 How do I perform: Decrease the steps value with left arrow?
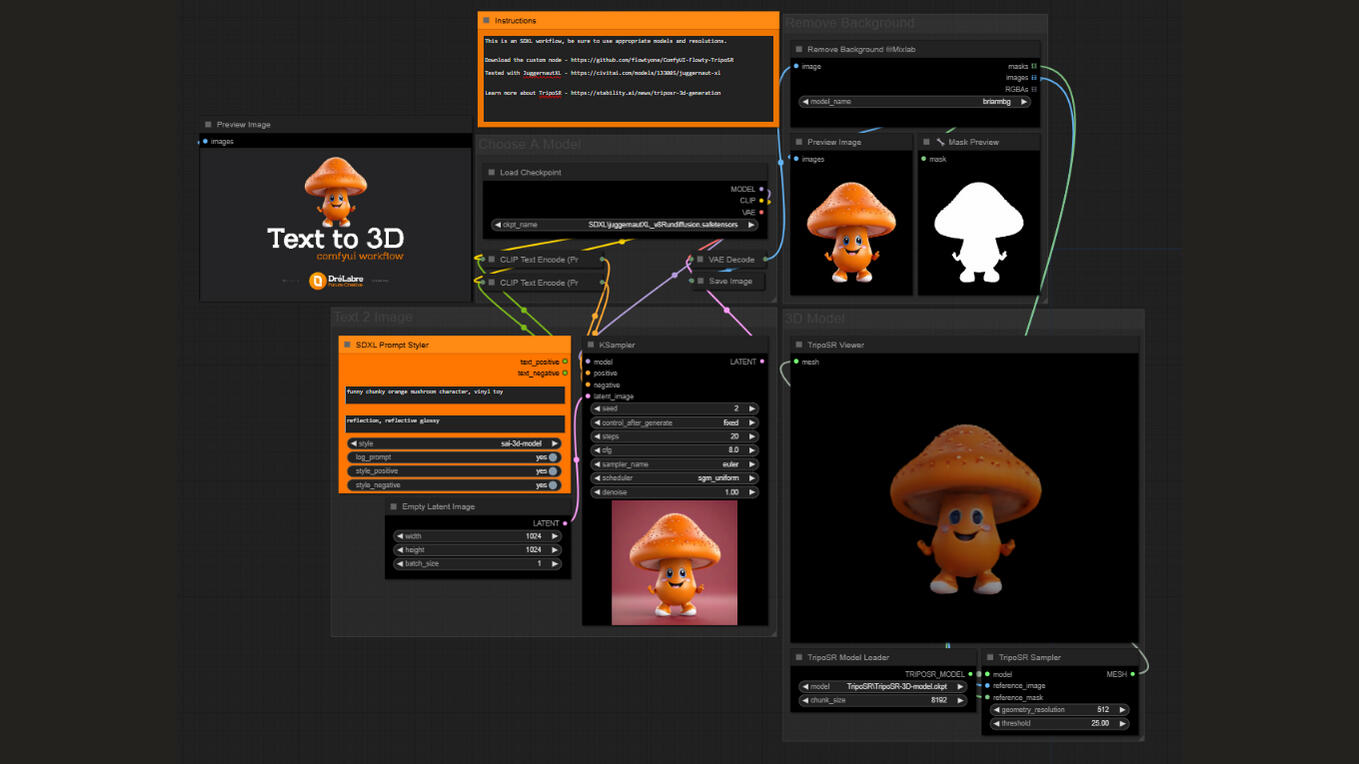598,437
